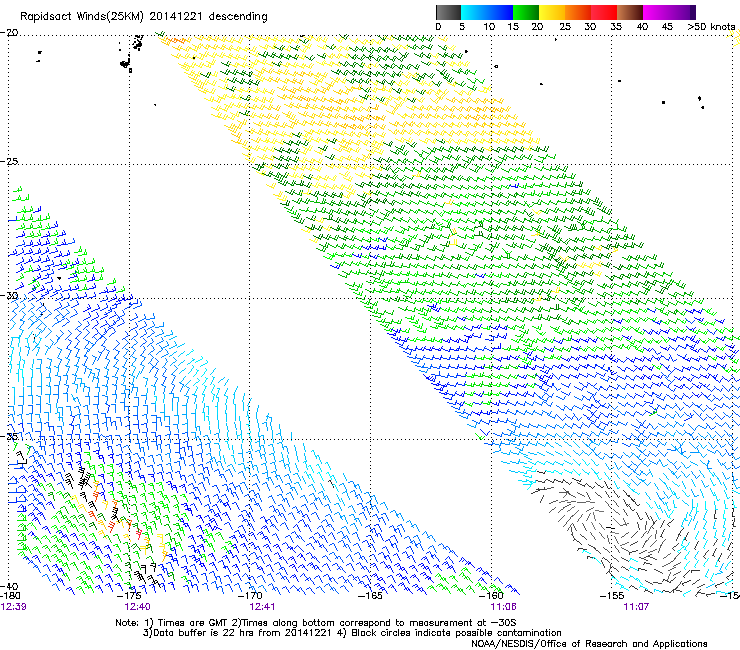Click the '-40' latitude axis label
The width and height of the screenshot is (740, 650).
[x=9, y=586]
